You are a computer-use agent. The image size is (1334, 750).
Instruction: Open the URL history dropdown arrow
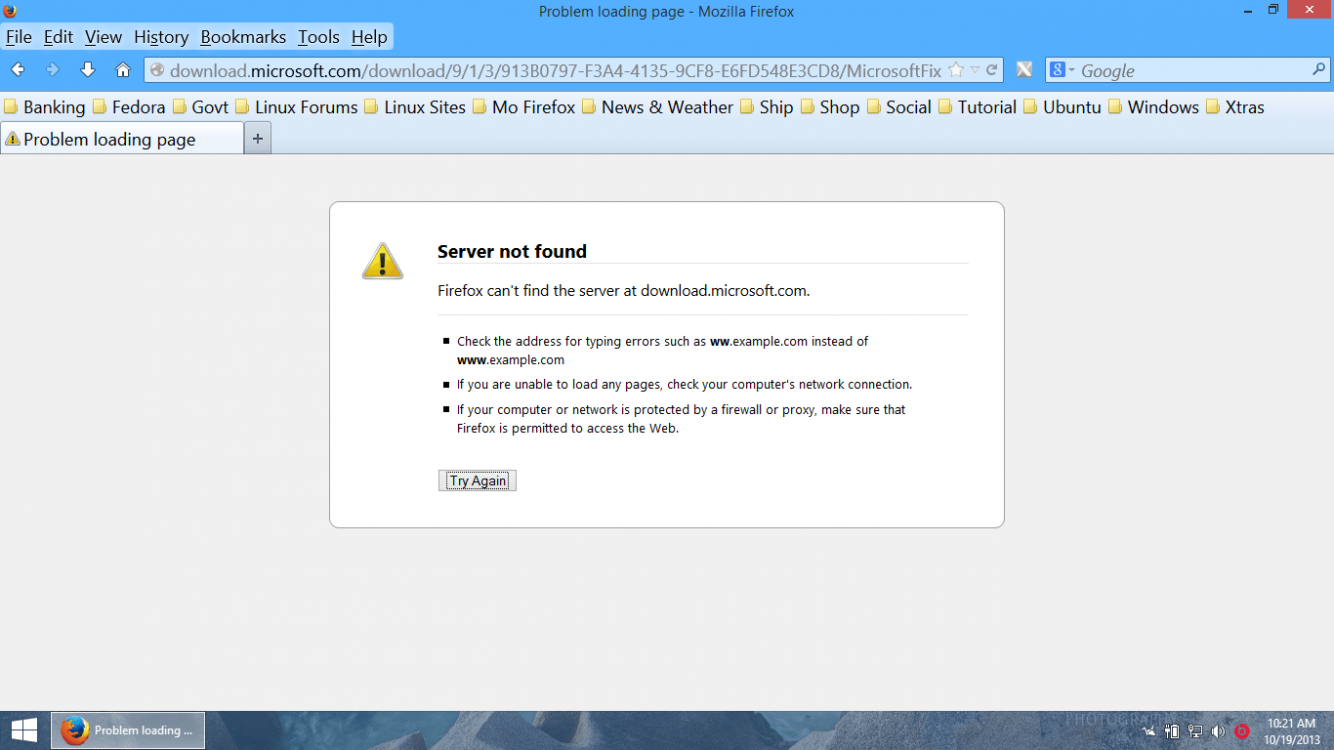click(975, 70)
